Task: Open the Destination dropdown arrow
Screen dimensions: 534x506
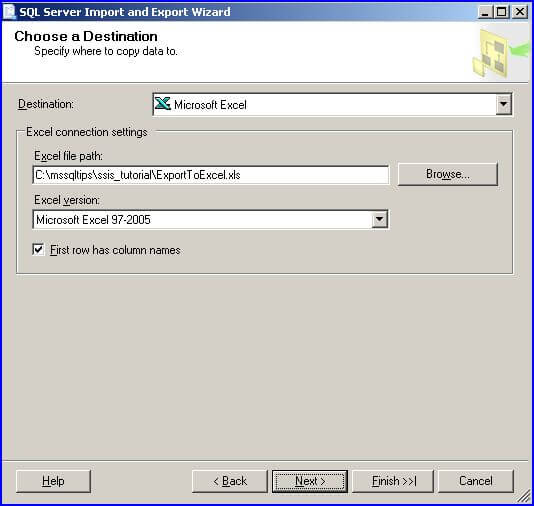Action: (x=503, y=104)
